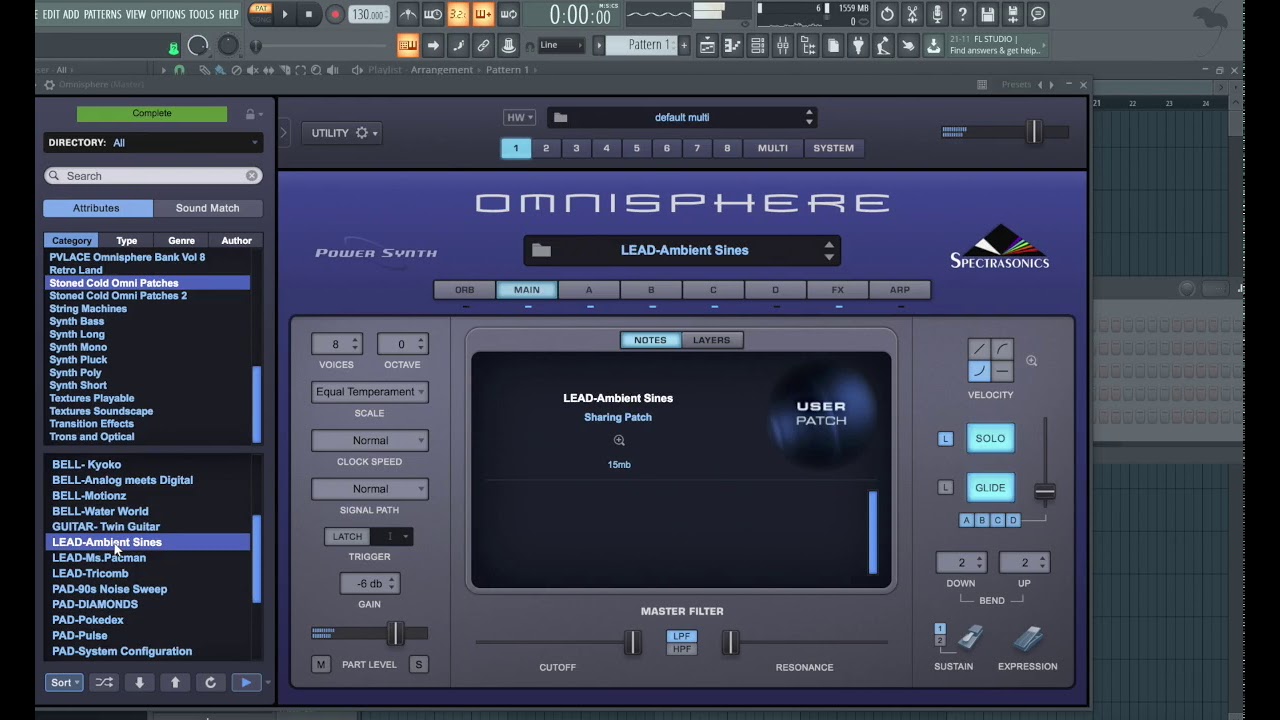Screen dimensions: 1280x720
Task: Open the MULTI page
Action: 773,148
